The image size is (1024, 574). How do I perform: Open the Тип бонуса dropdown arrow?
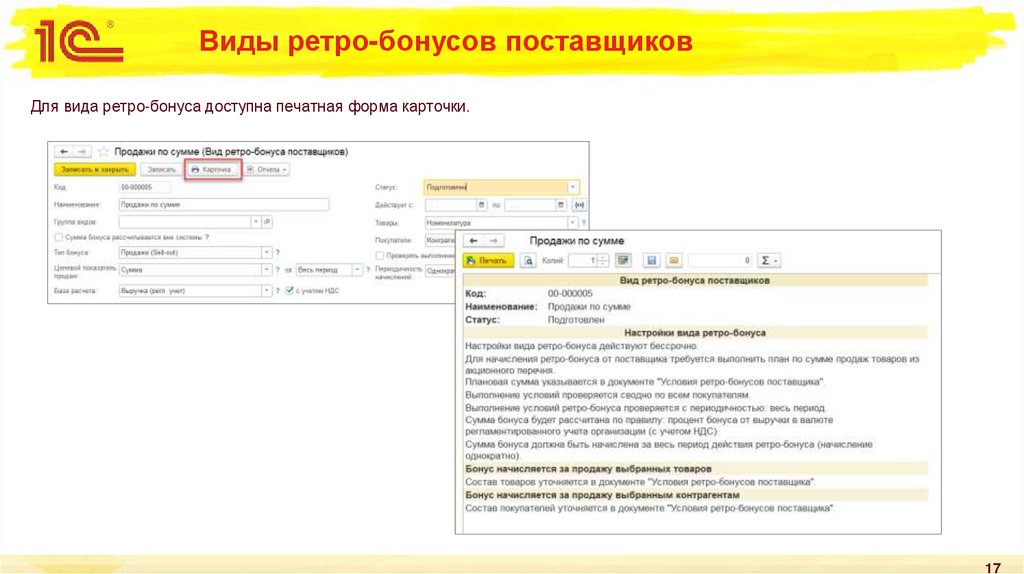(x=266, y=253)
